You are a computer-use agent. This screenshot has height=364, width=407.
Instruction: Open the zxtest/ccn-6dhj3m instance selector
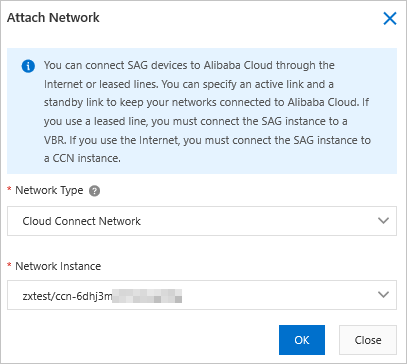coord(202,295)
